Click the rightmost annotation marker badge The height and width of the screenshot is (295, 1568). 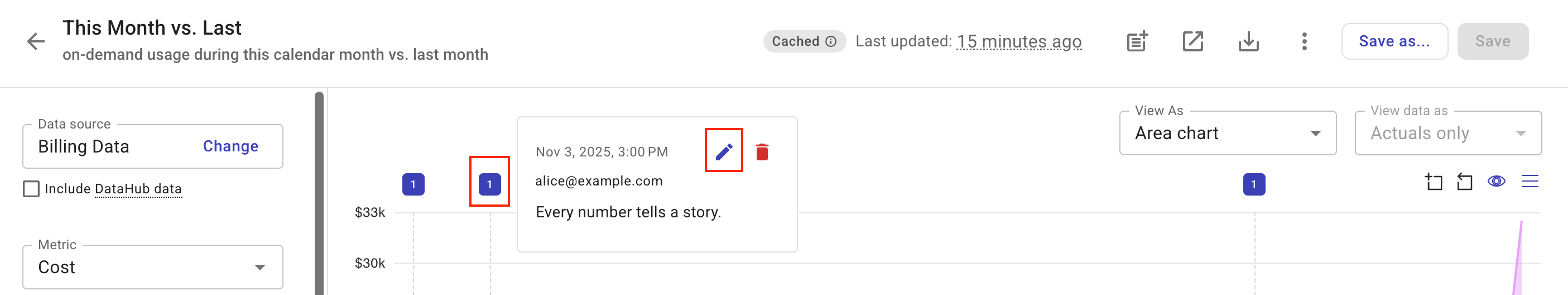tap(1254, 184)
